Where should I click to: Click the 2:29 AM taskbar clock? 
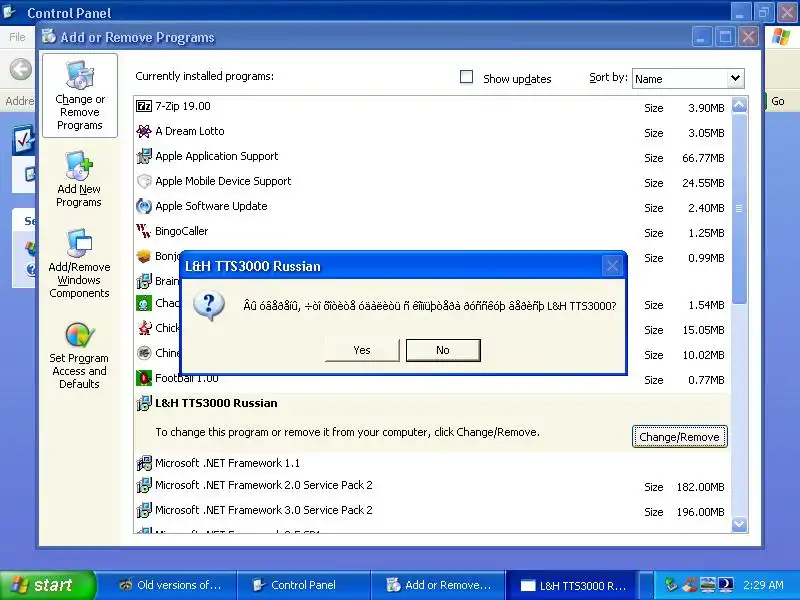763,585
